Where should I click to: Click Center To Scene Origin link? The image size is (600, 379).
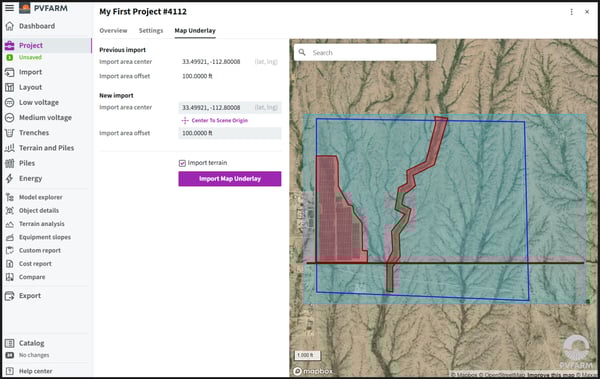pos(215,121)
